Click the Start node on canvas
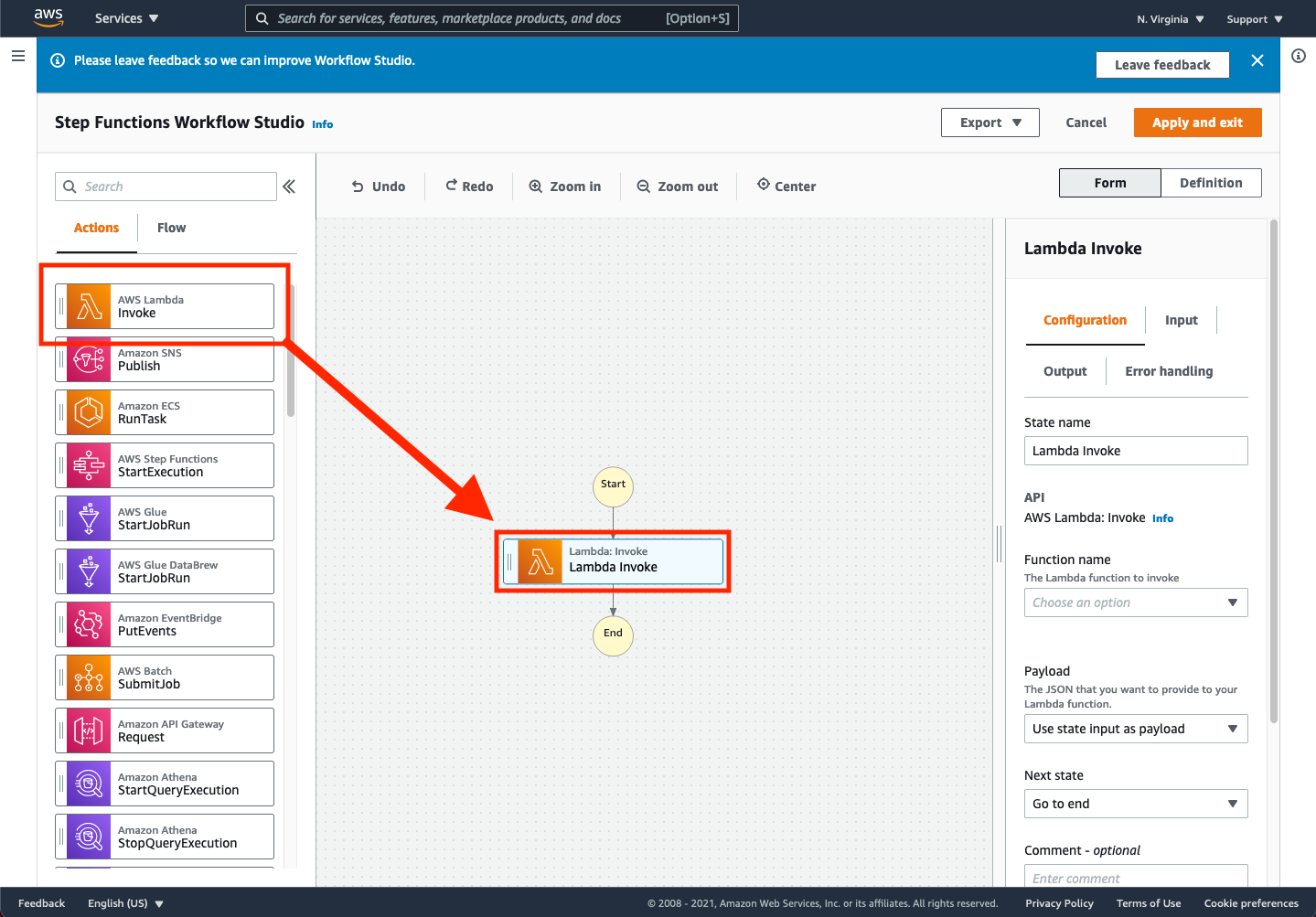Viewport: 1316px width, 917px height. tap(613, 485)
